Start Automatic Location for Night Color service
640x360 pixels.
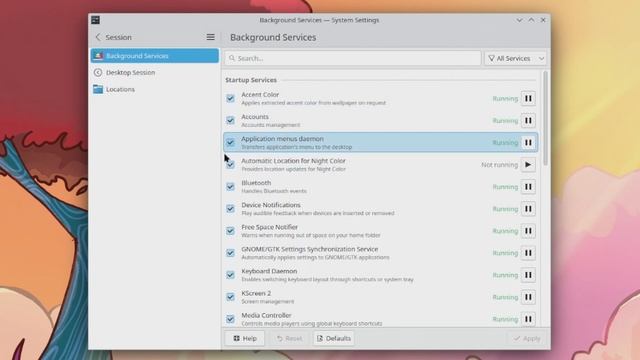(x=528, y=164)
